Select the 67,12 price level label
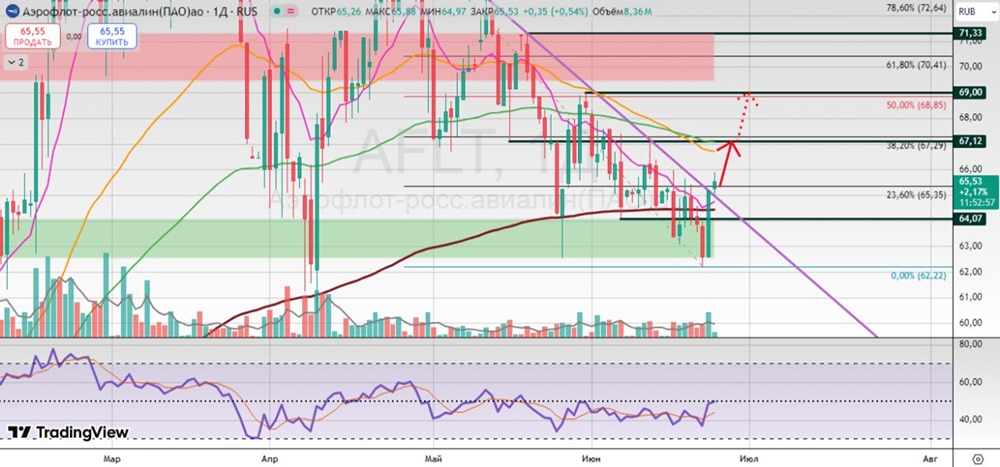The image size is (1000, 467). [x=970, y=141]
